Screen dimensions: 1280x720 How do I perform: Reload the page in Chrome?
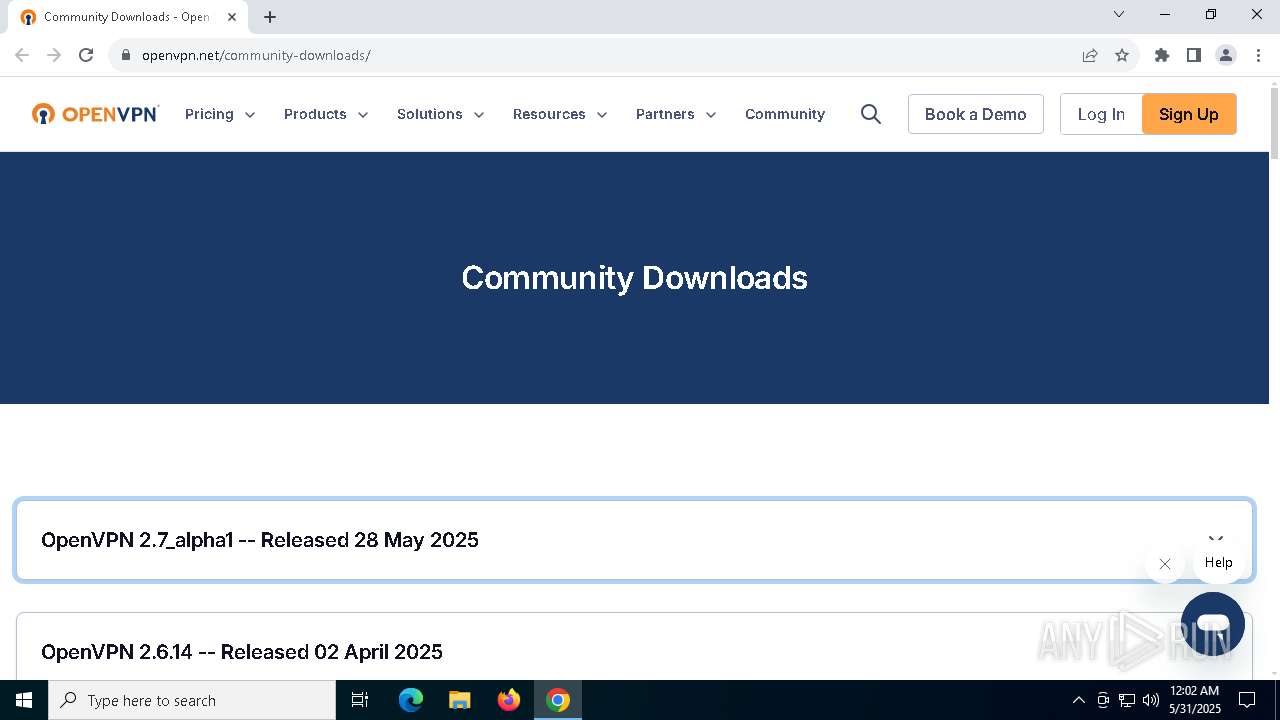pyautogui.click(x=86, y=55)
